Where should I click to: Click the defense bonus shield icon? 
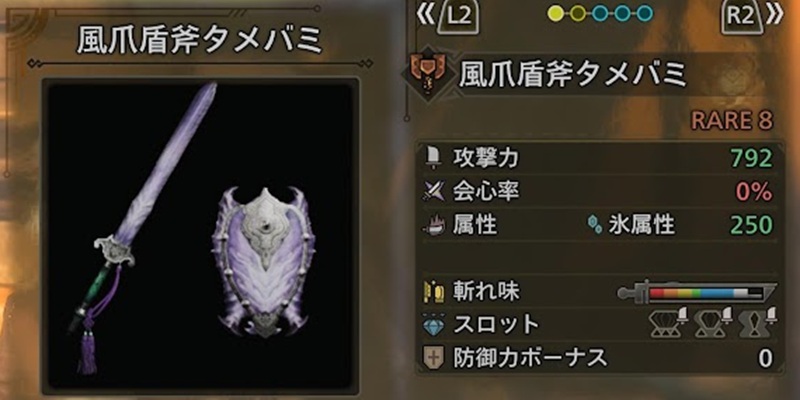pyautogui.click(x=433, y=358)
